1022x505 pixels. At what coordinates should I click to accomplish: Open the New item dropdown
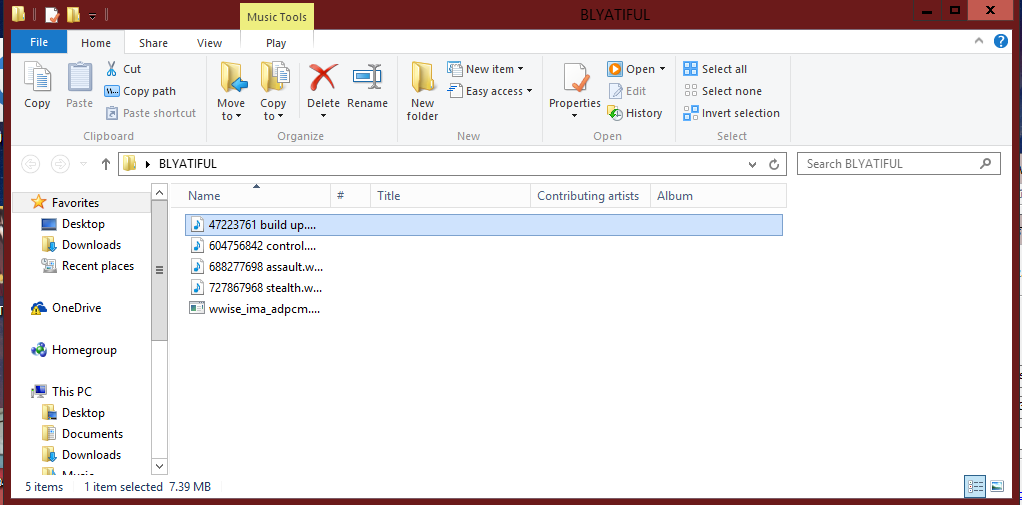click(x=486, y=68)
